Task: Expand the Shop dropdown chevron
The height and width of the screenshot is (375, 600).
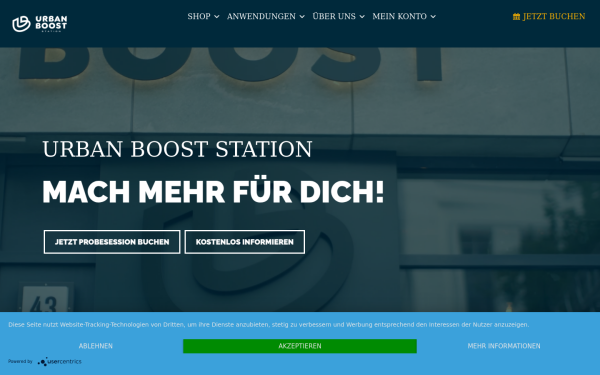Action: pos(217,16)
